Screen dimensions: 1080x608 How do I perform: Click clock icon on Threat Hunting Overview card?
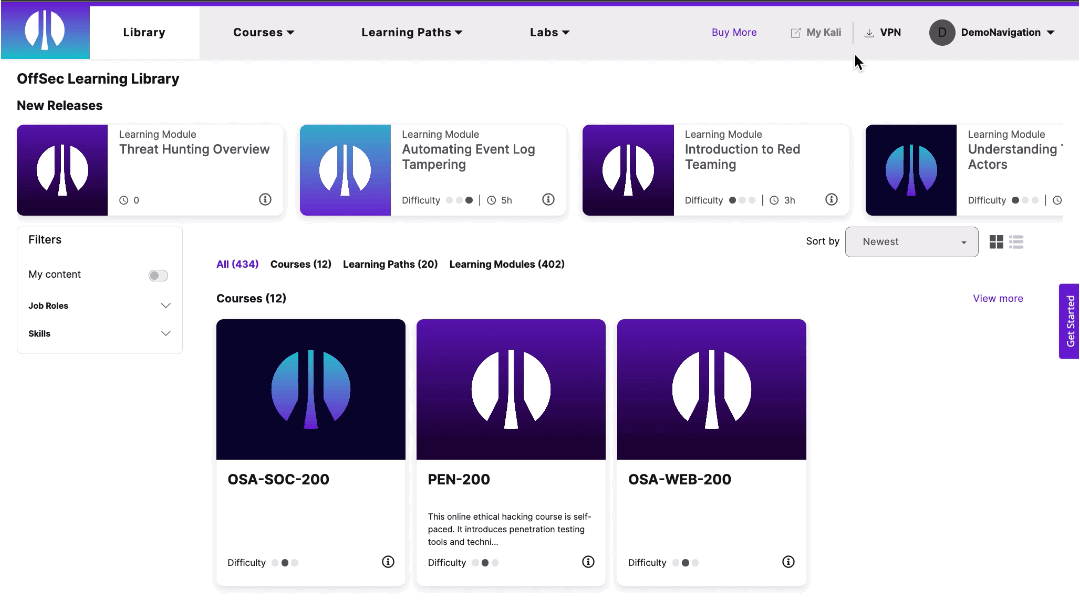pyautogui.click(x=123, y=200)
